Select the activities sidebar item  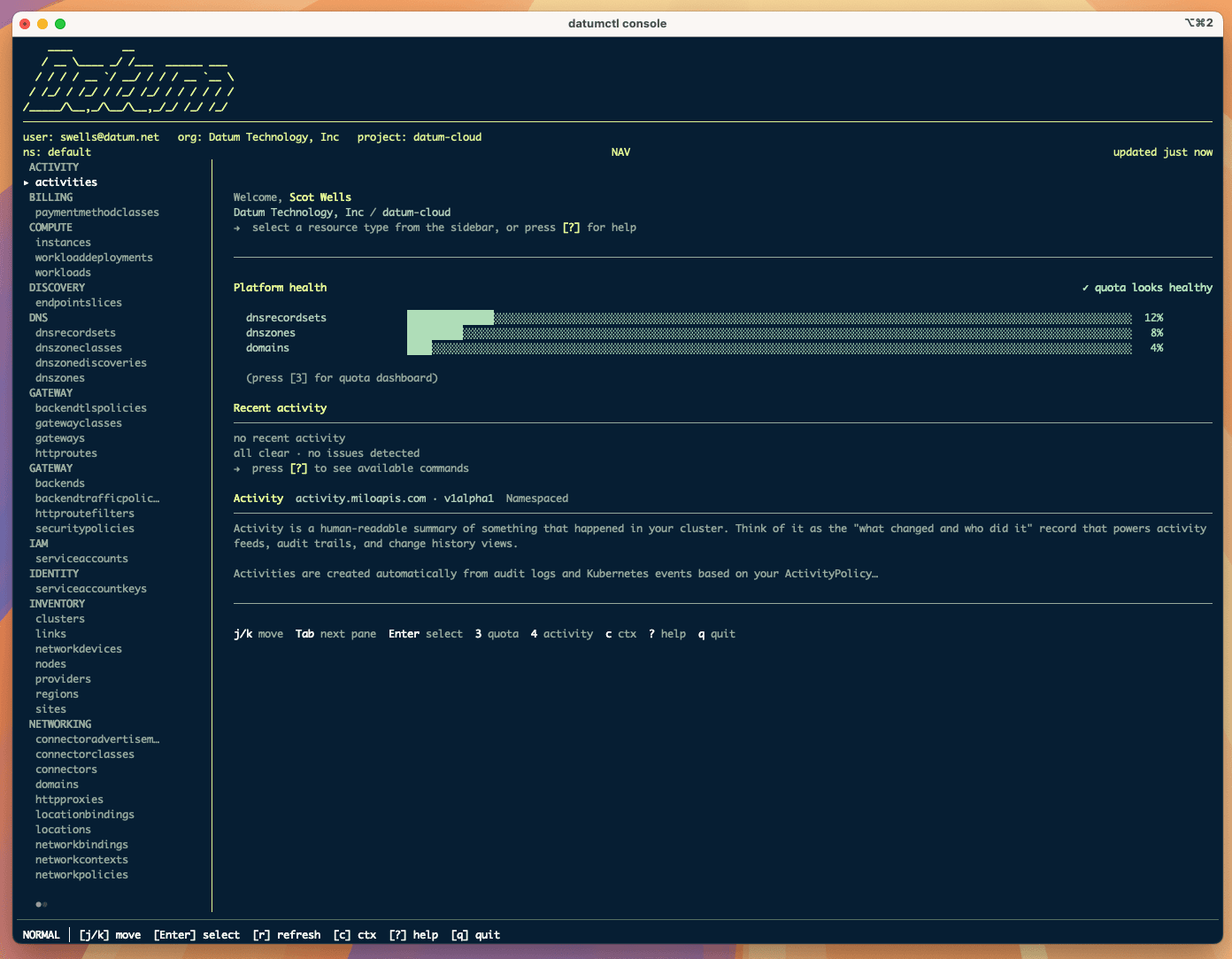pos(66,182)
